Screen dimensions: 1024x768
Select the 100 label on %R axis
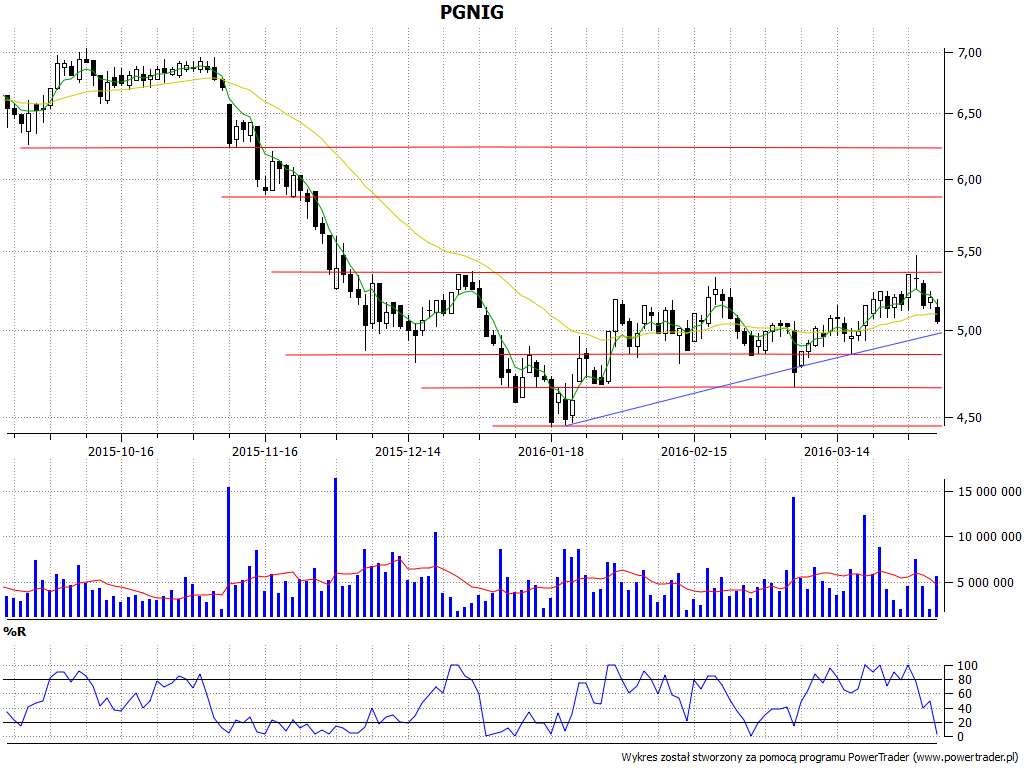click(967, 666)
